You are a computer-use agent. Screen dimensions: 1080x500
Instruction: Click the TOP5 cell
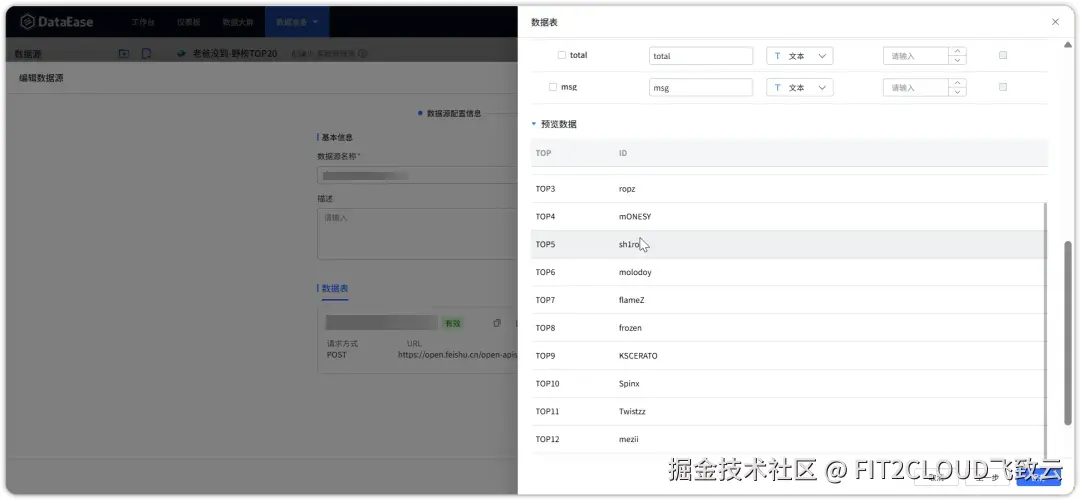[x=545, y=244]
